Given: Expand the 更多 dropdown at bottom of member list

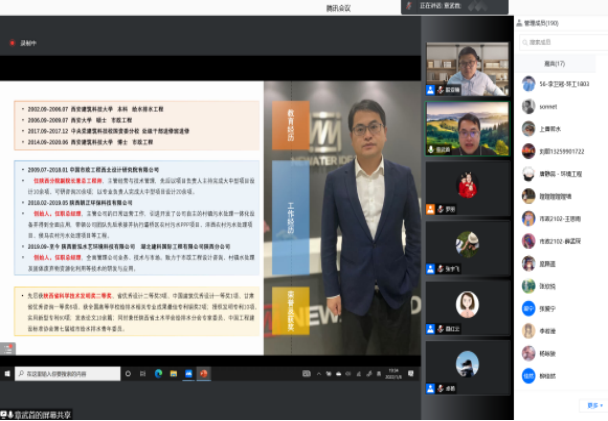Looking at the screenshot, I should pos(595,405).
